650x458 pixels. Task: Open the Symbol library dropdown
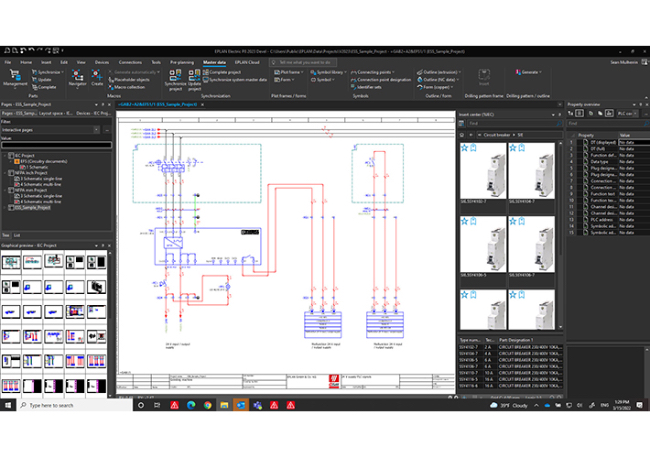pos(329,72)
